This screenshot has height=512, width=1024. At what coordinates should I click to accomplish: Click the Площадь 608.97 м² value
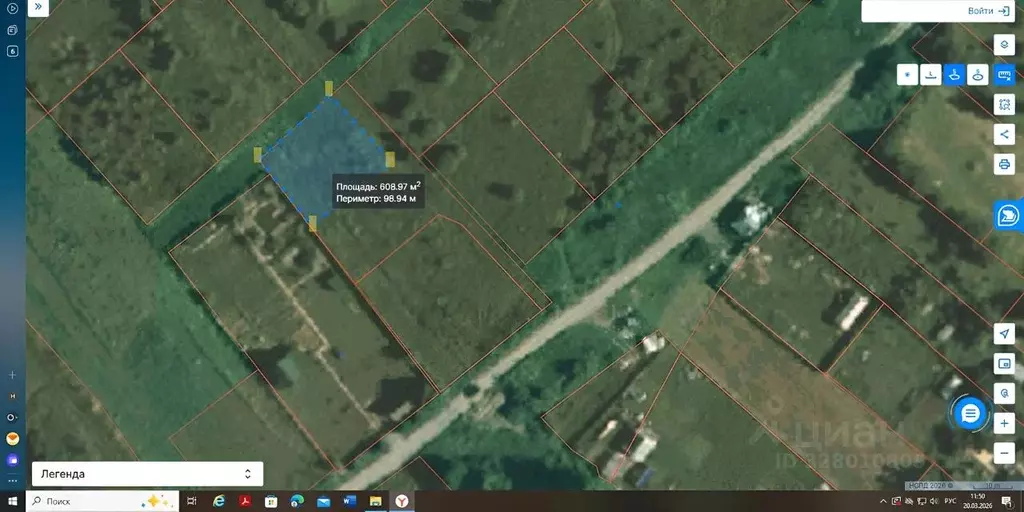point(379,186)
